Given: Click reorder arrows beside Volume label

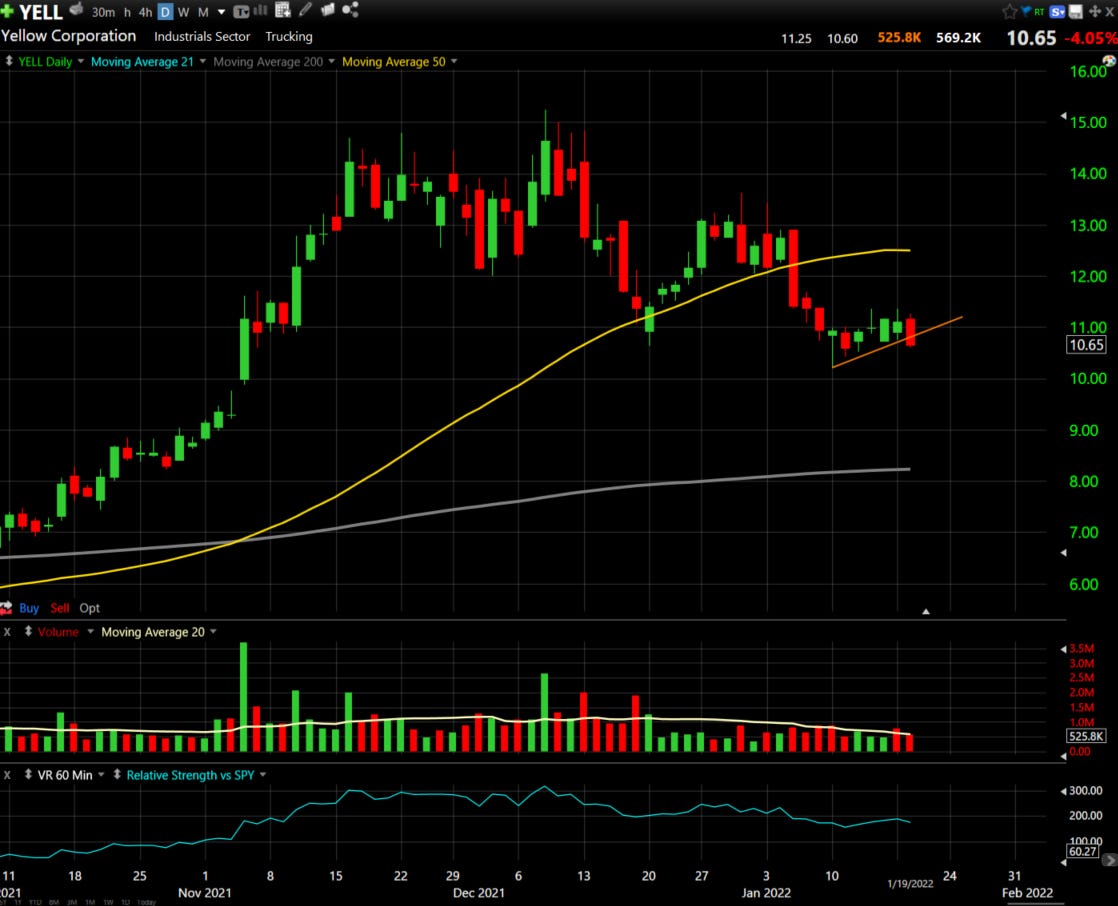Looking at the screenshot, I should click(28, 632).
